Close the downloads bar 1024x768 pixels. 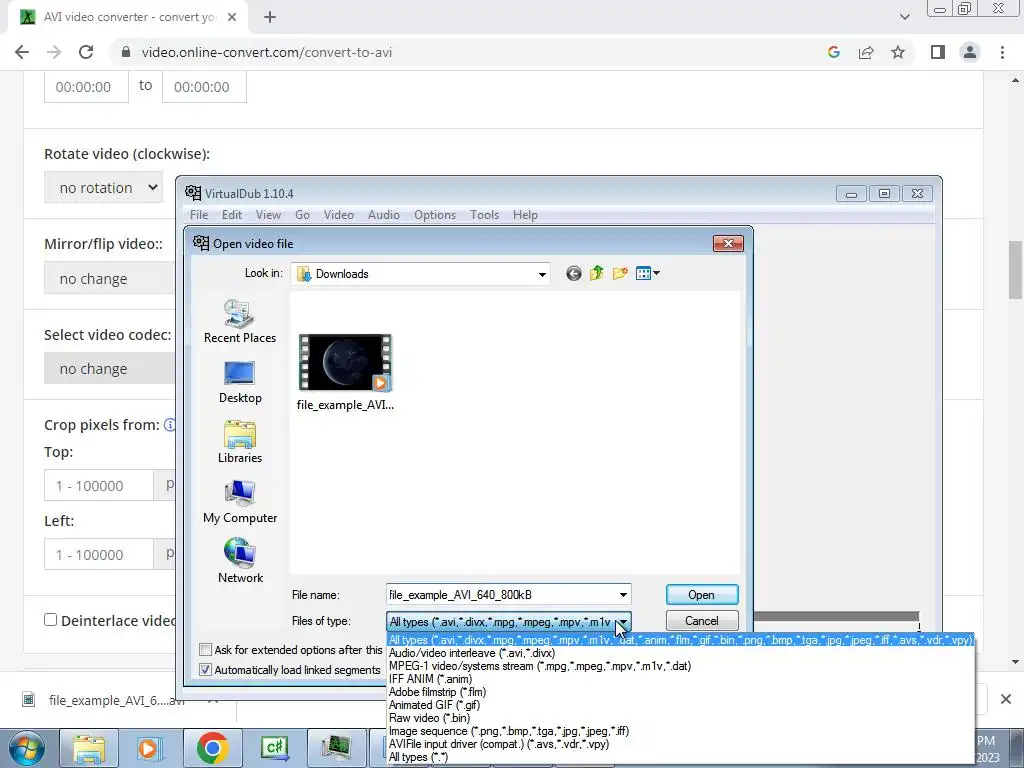tap(1006, 699)
